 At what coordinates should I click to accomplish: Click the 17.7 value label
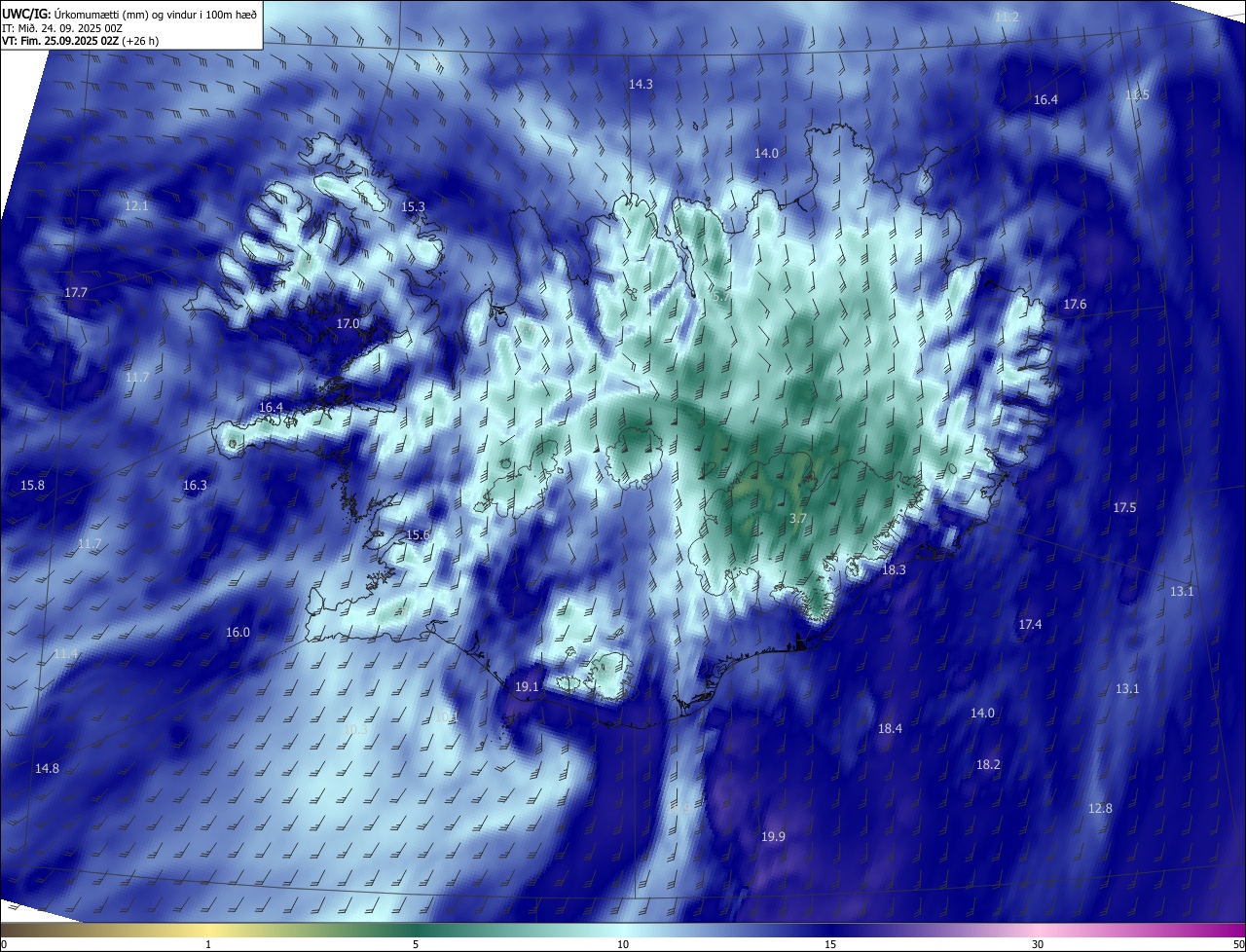pos(75,293)
